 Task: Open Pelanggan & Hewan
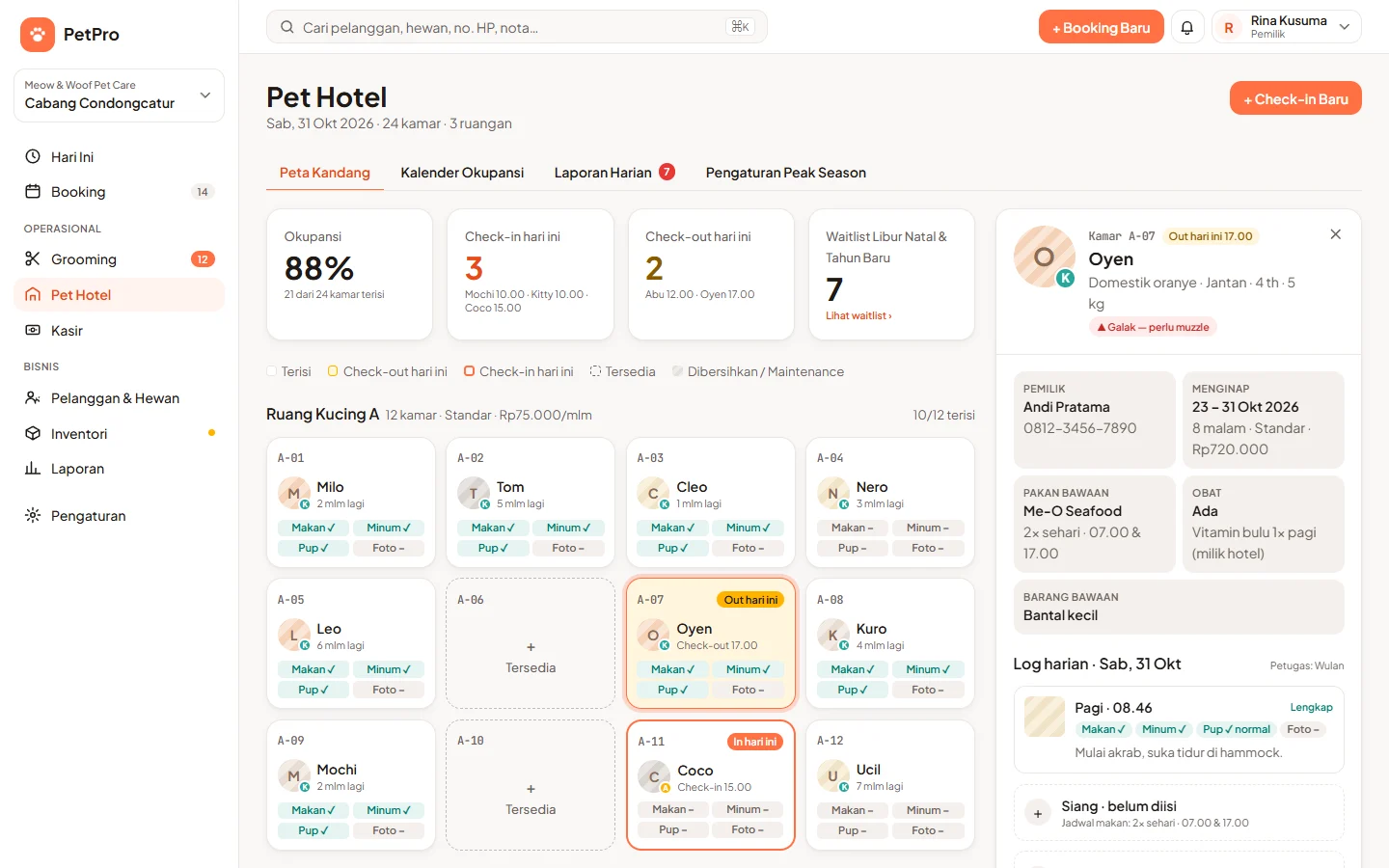click(120, 398)
